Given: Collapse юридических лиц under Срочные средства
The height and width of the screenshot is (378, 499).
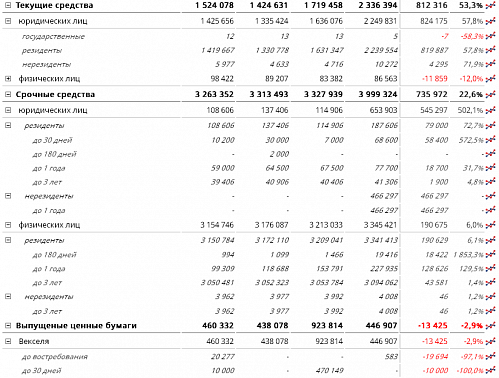Looking at the screenshot, I should [8, 110].
